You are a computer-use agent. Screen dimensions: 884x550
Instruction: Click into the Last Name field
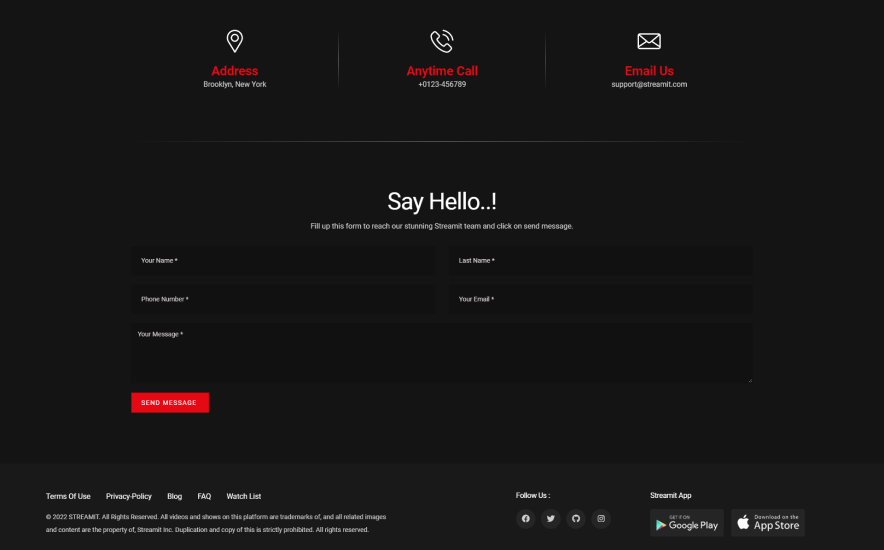pos(600,261)
